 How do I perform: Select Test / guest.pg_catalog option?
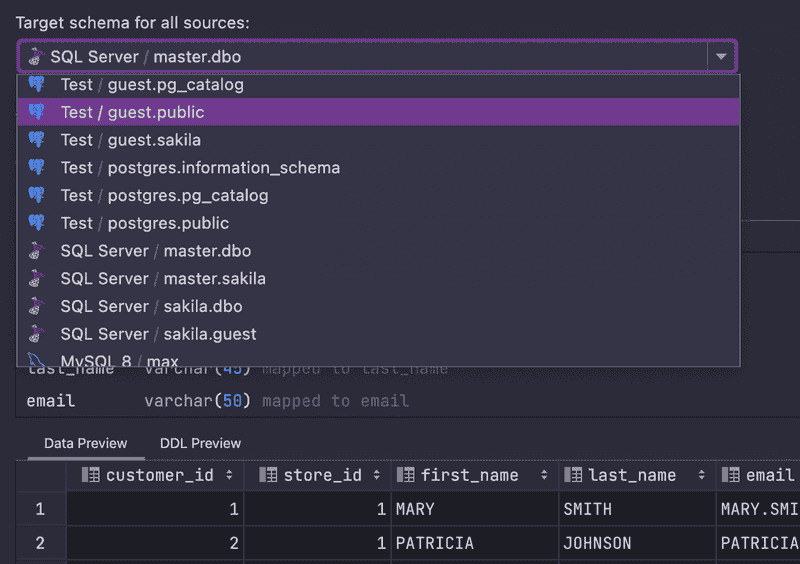click(379, 85)
